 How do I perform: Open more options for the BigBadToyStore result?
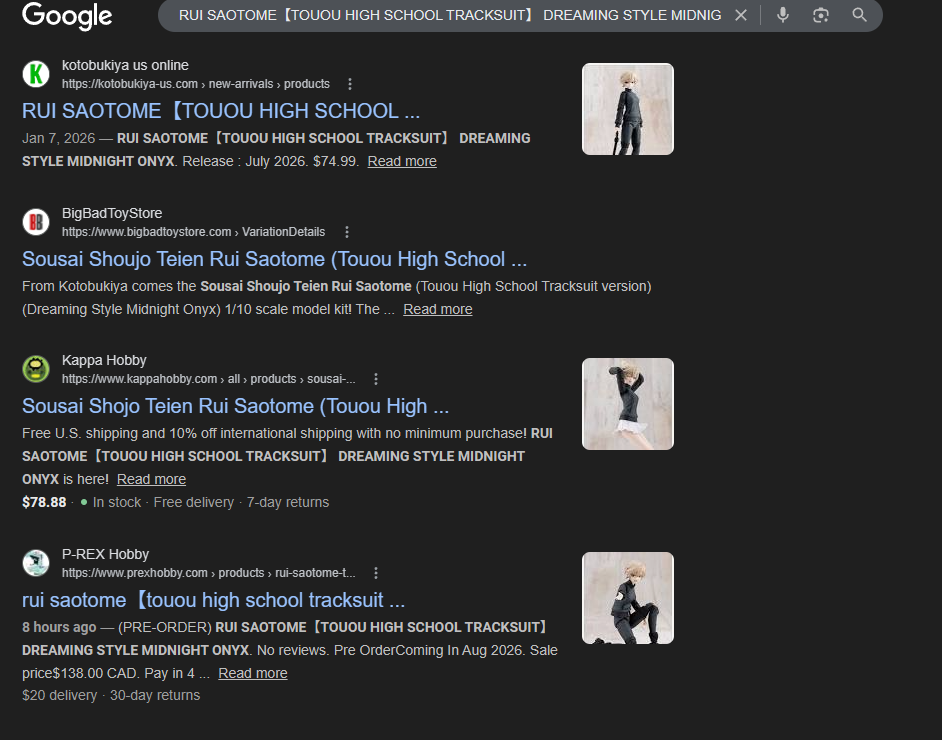[347, 232]
